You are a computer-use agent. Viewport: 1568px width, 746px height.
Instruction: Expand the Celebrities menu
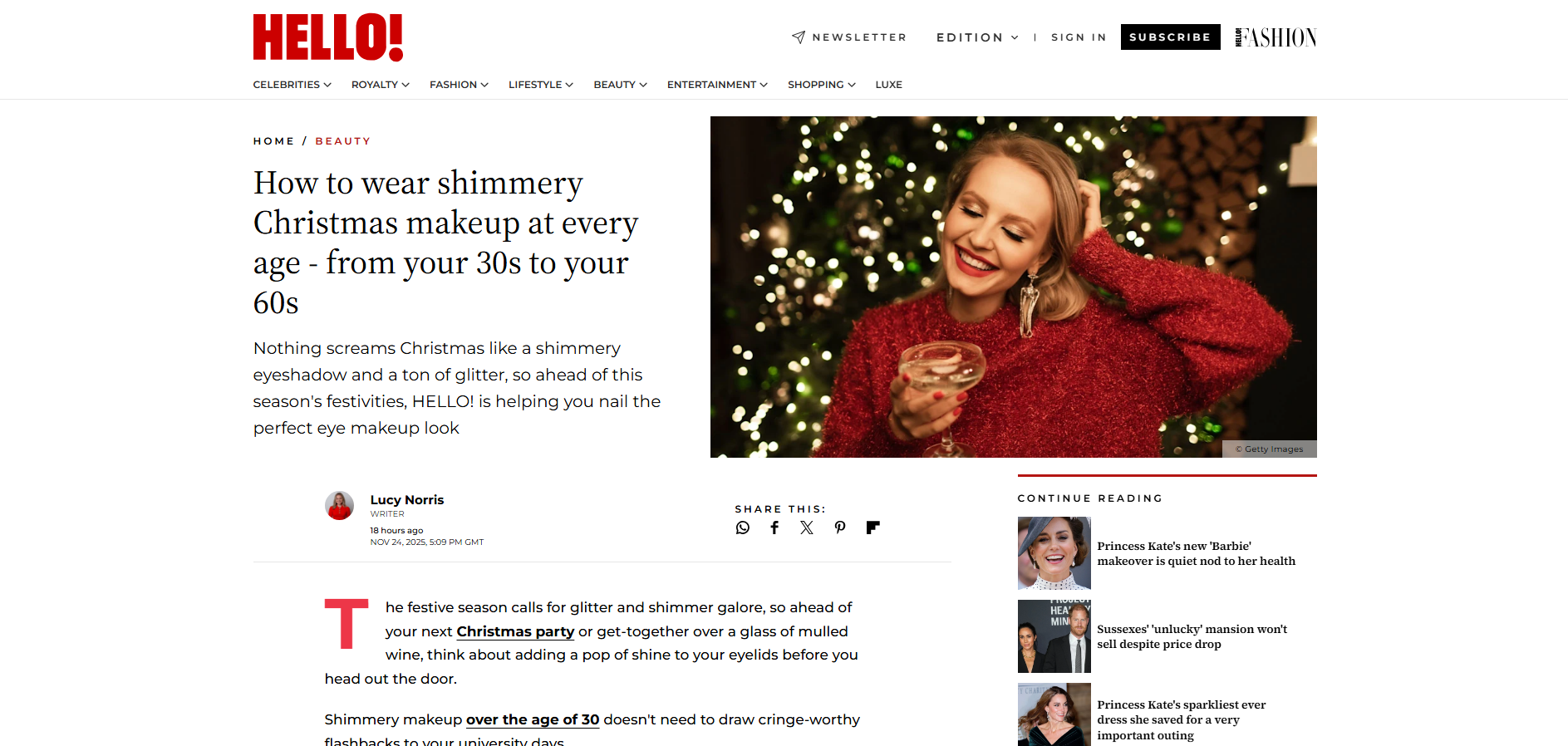coord(292,85)
